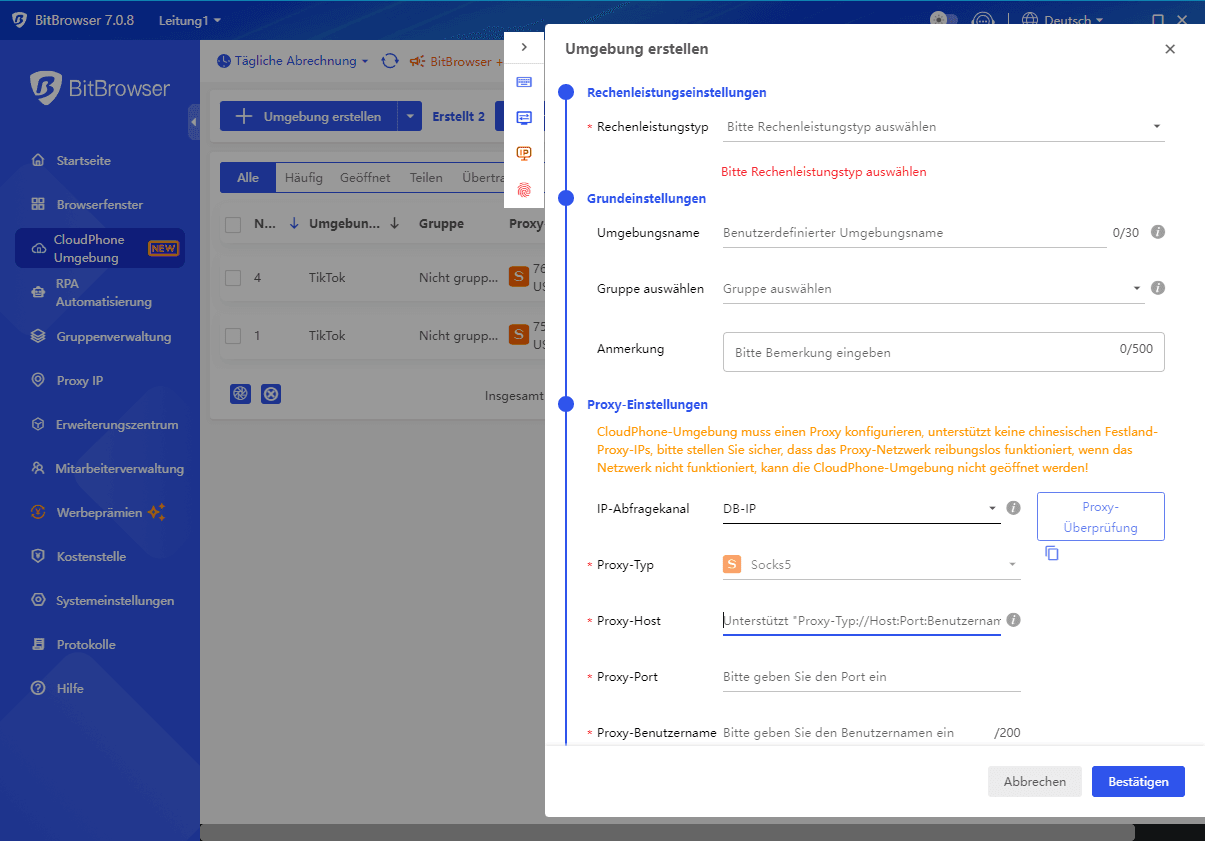This screenshot has width=1205, height=841.
Task: Click info icon beside Umgebungsname field
Action: (x=1158, y=232)
